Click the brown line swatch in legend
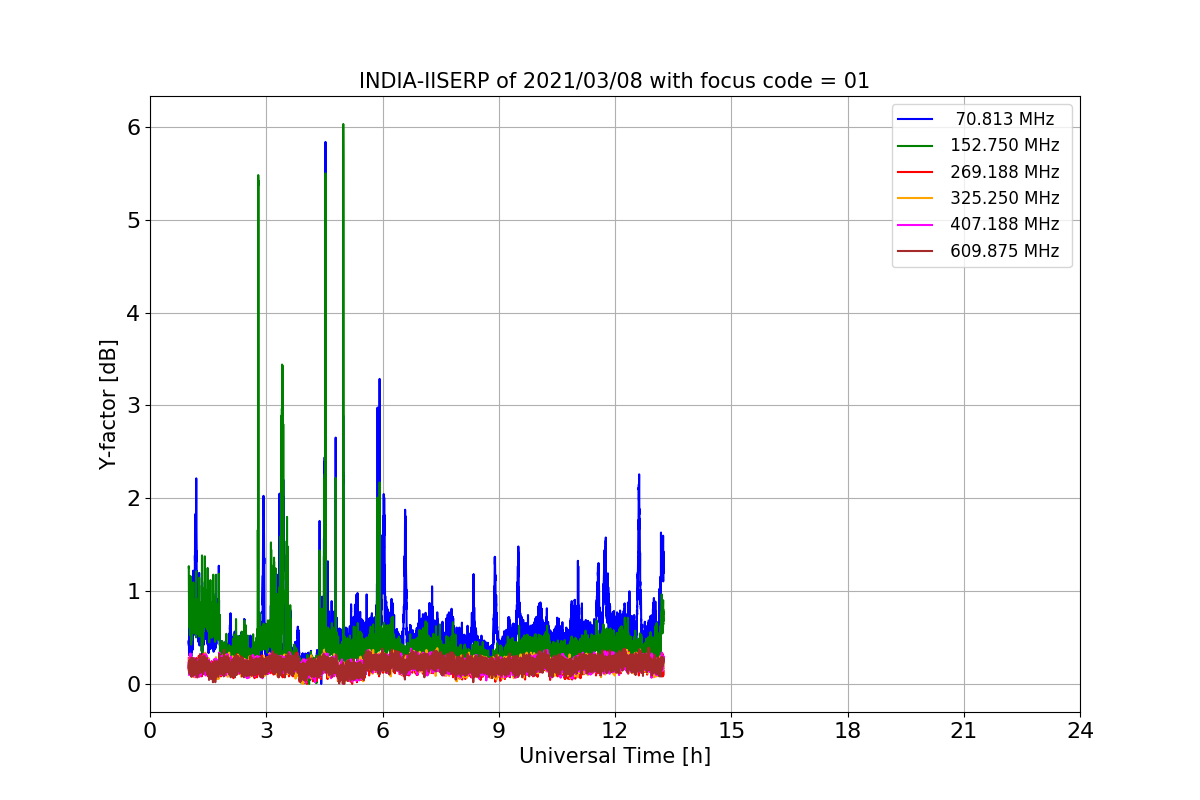This screenshot has width=1200, height=800. (x=916, y=252)
